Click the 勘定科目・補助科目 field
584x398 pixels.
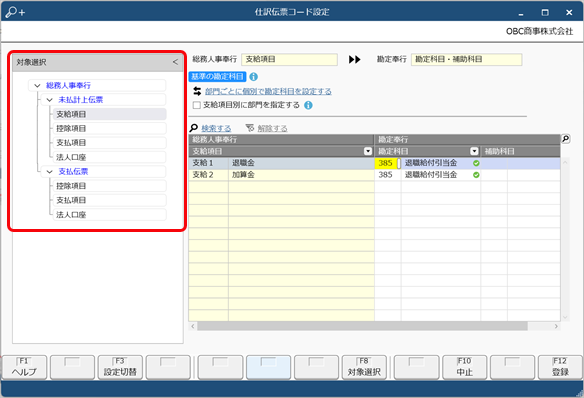click(x=466, y=59)
